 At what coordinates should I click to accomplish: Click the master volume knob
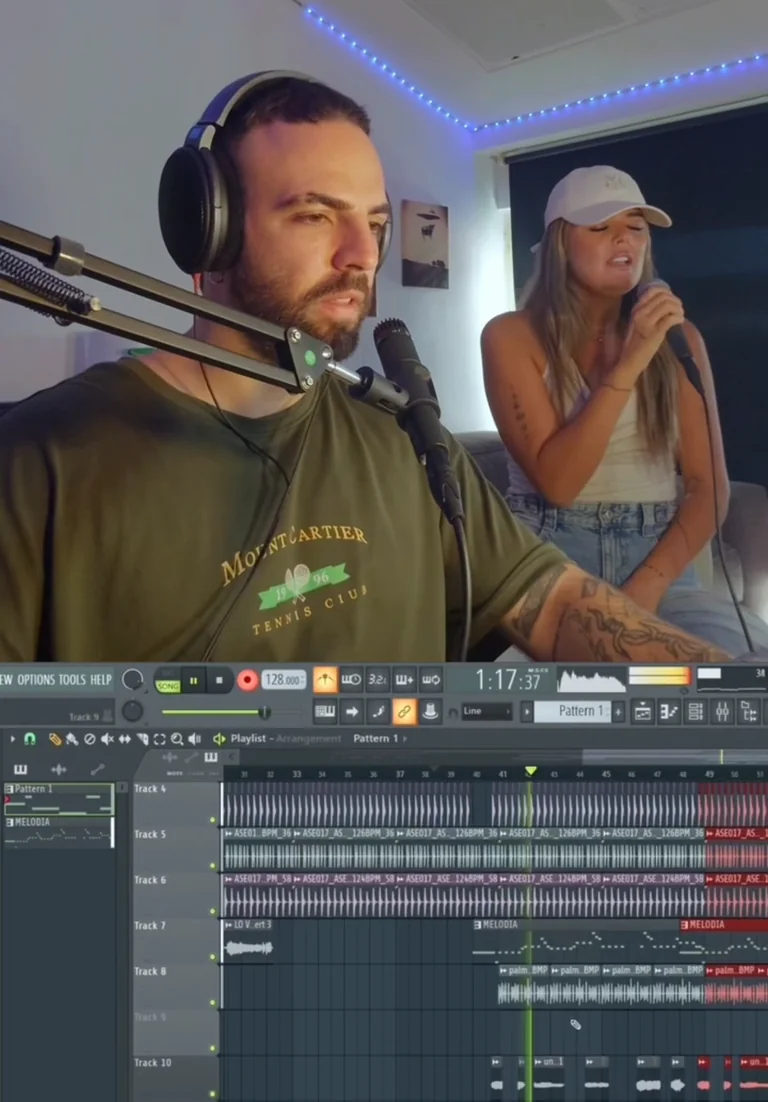pyautogui.click(x=132, y=680)
